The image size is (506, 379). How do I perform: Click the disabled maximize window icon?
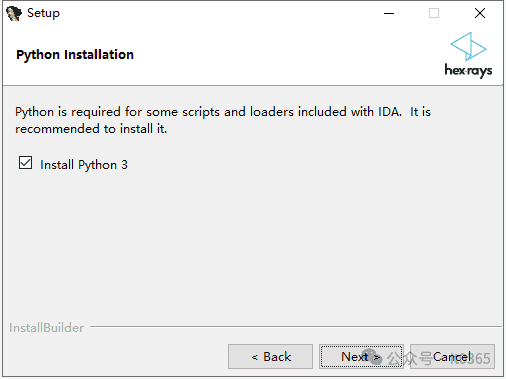(434, 13)
